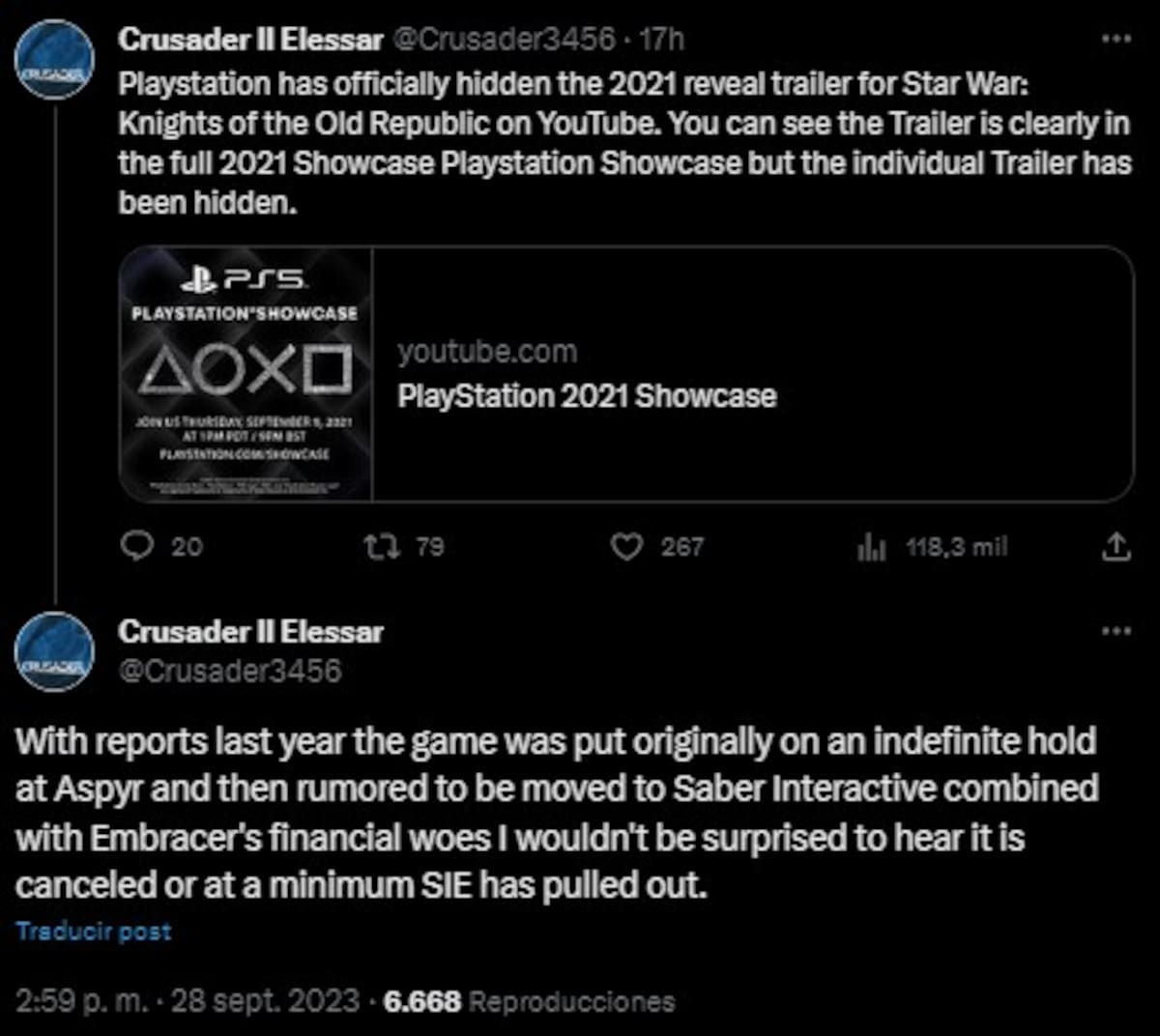Click the reply icon showing 20 comments

[137, 547]
